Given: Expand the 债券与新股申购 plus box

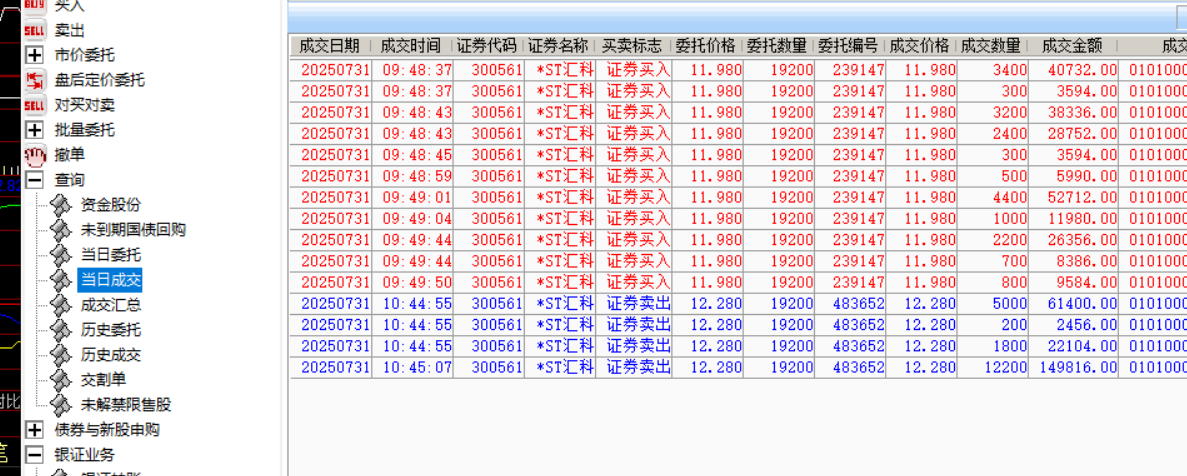Looking at the screenshot, I should (x=34, y=430).
